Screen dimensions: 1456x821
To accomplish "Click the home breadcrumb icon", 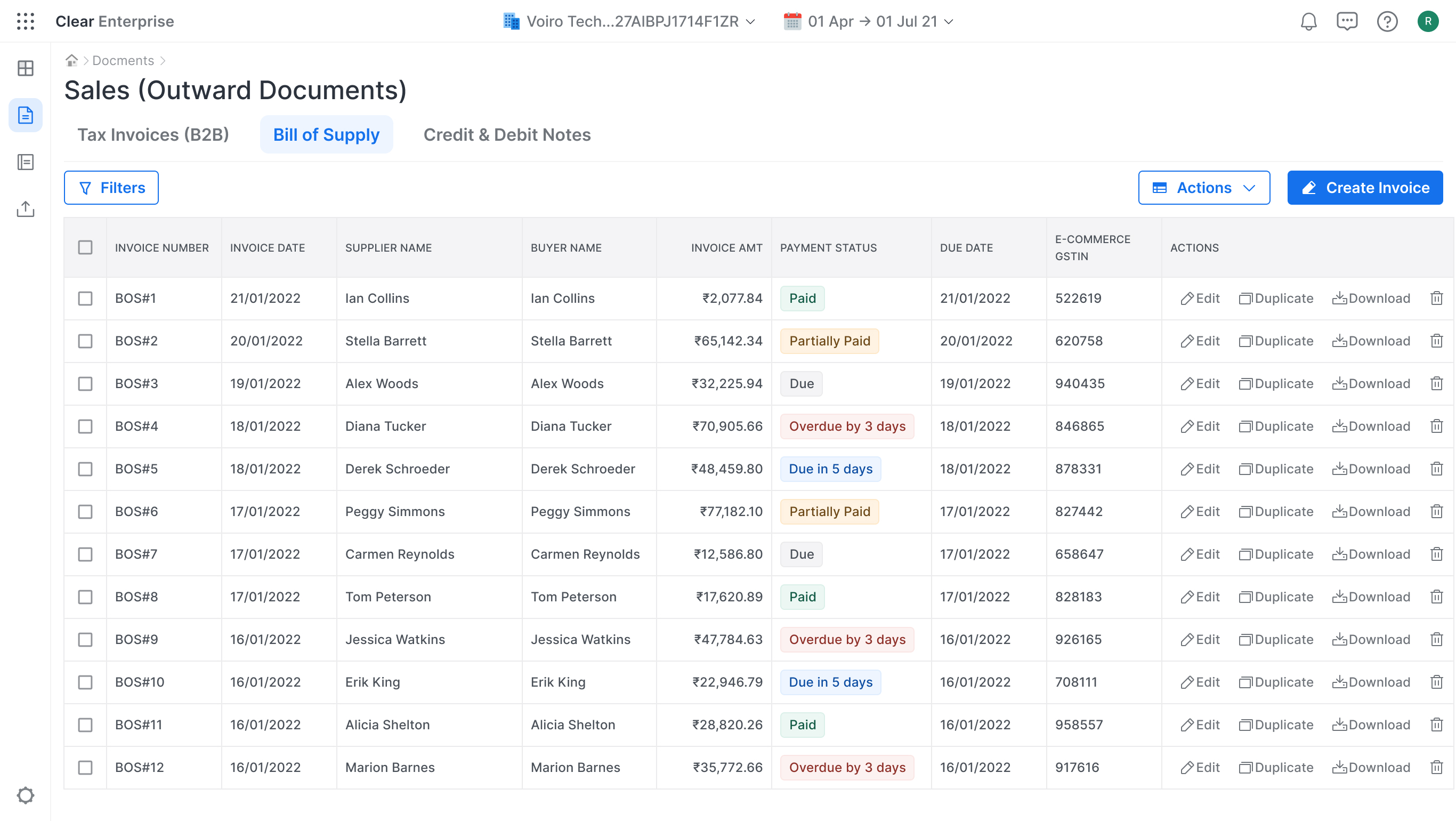I will pos(71,60).
